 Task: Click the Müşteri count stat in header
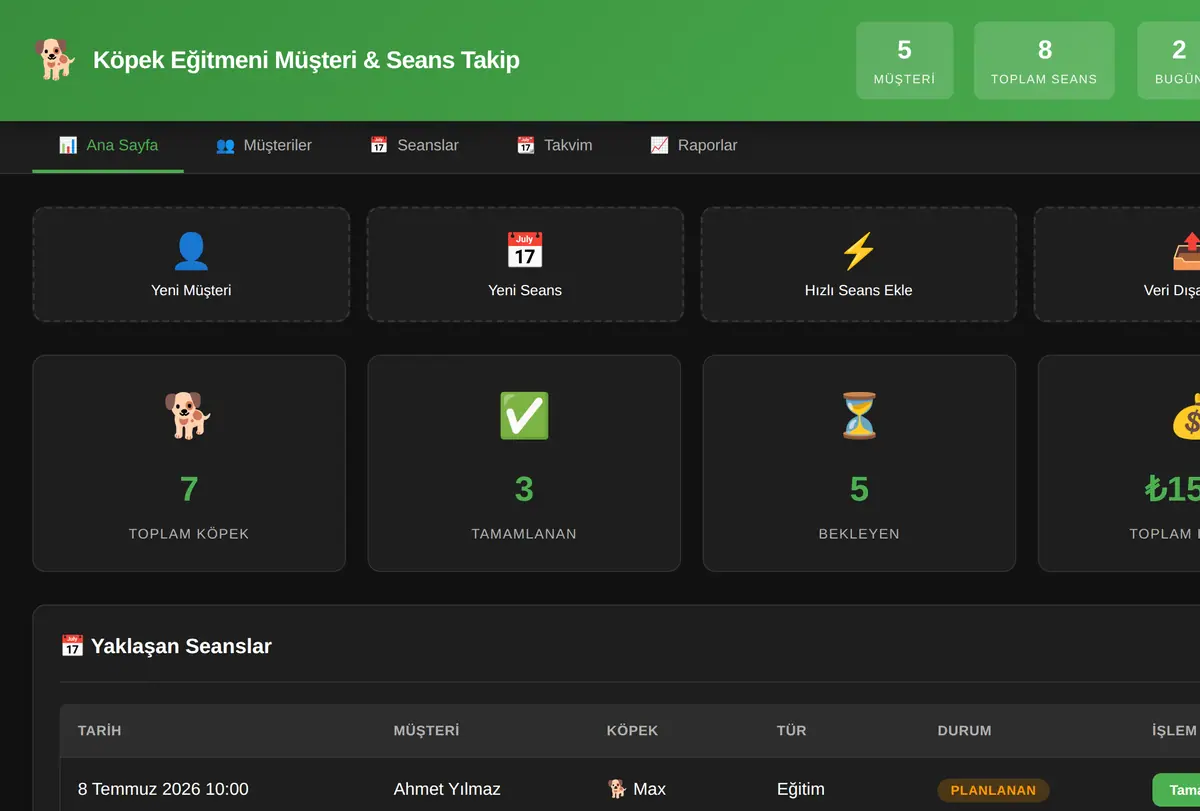tap(905, 61)
